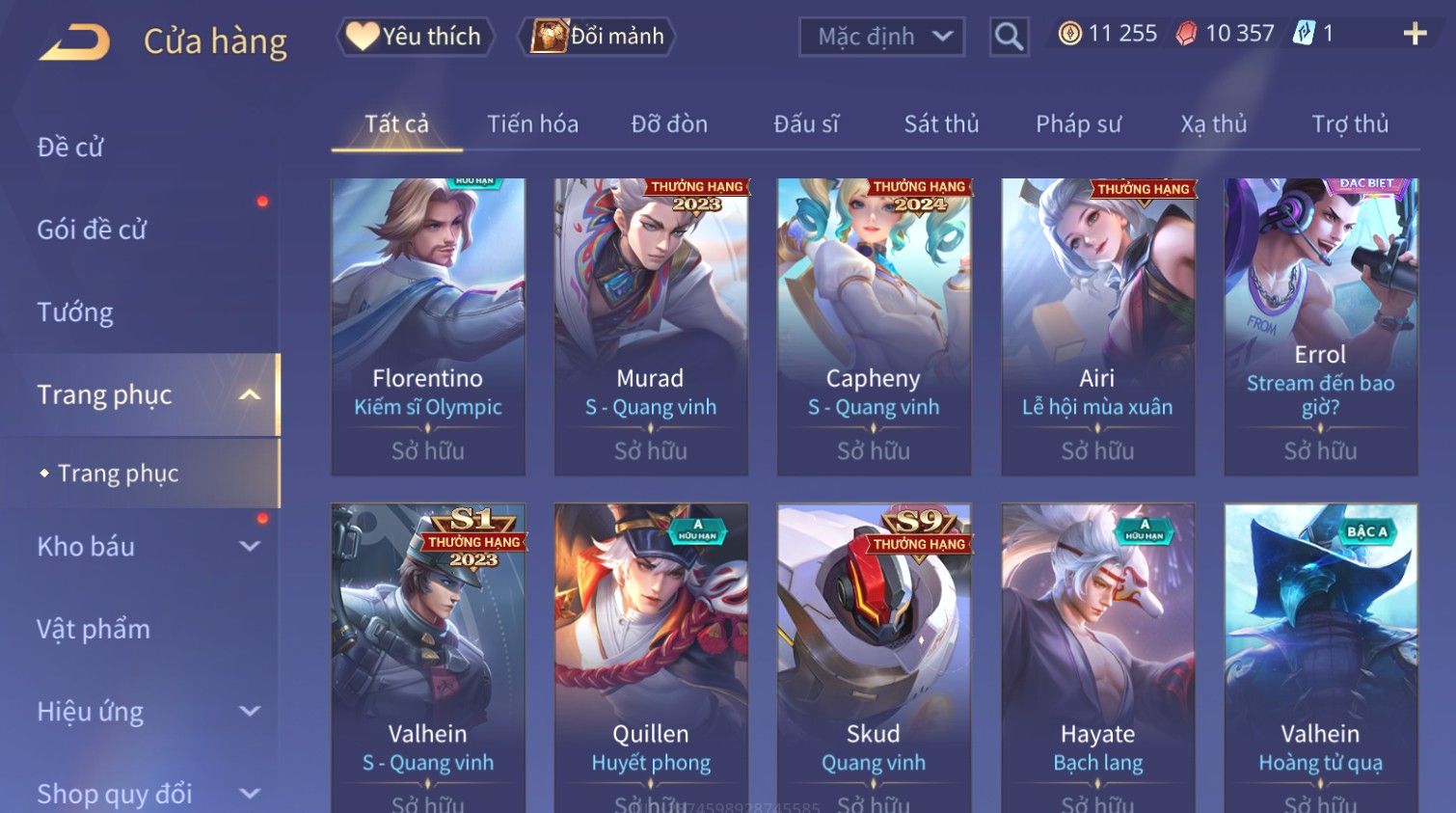Open the search magnifier icon

click(1009, 37)
